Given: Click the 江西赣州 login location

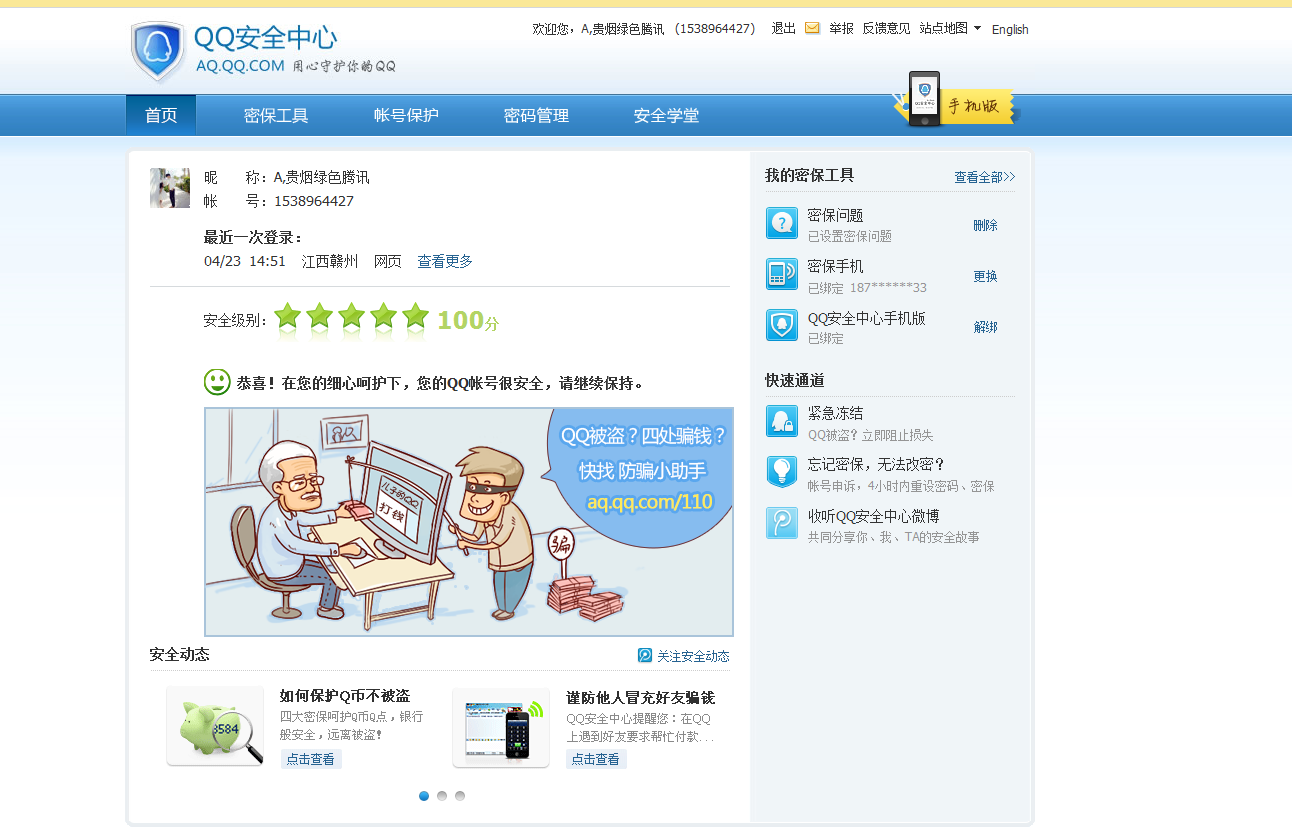Looking at the screenshot, I should tap(330, 261).
